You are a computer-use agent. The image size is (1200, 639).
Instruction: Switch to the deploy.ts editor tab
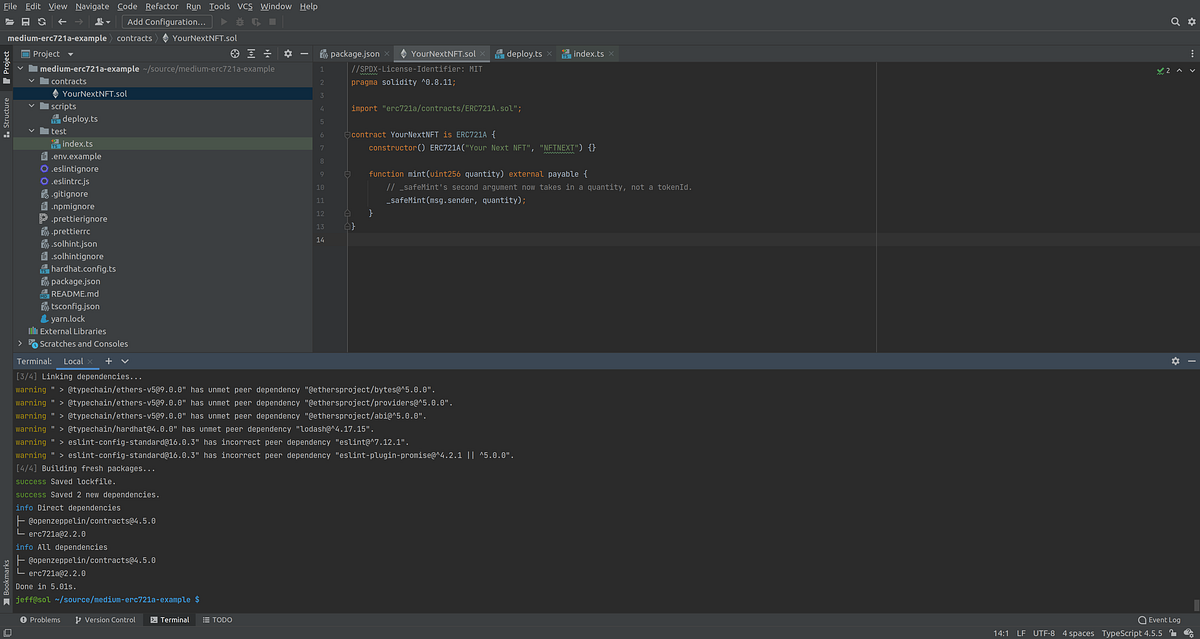pos(524,54)
